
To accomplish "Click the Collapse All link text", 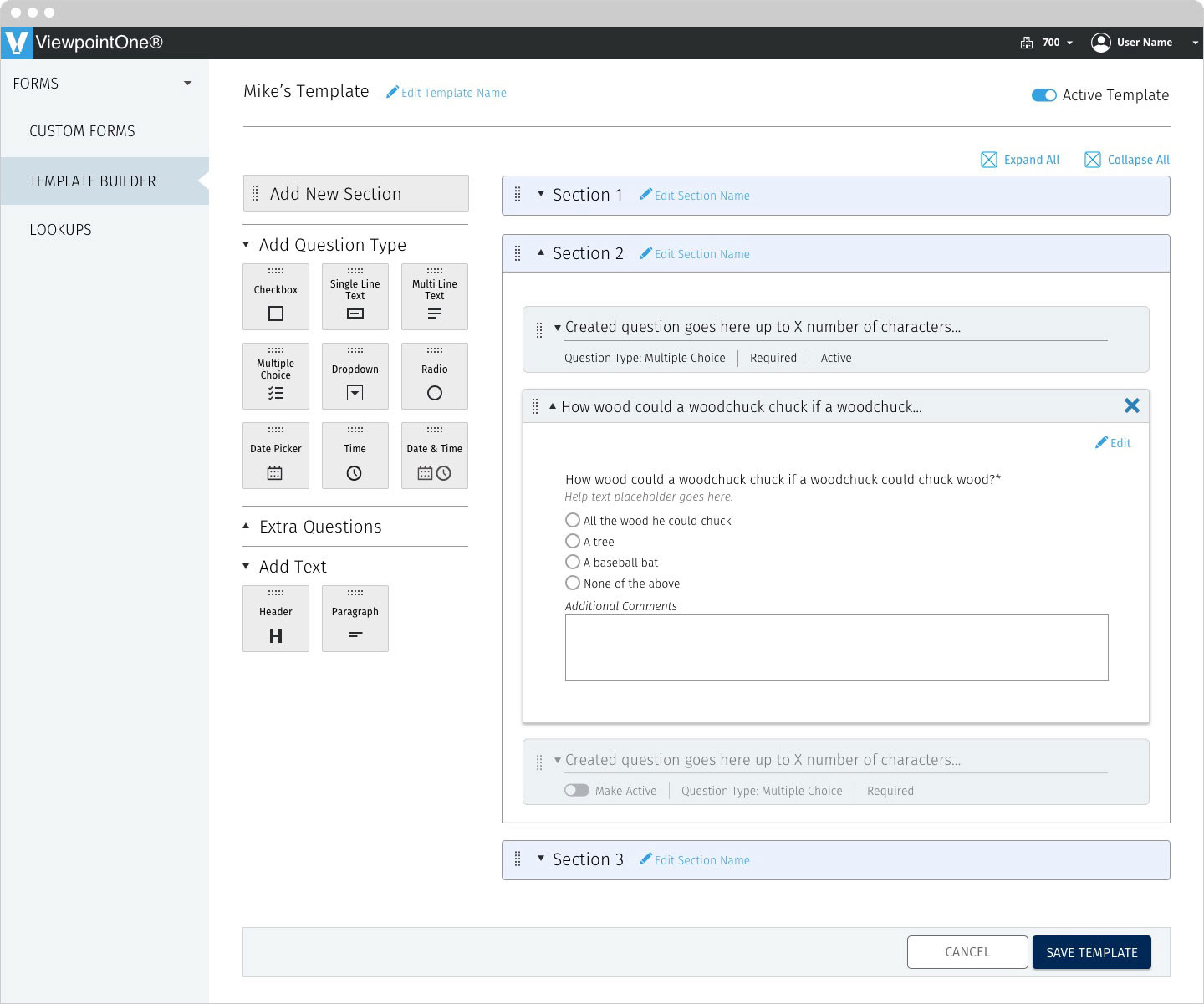I will pyautogui.click(x=1139, y=160).
